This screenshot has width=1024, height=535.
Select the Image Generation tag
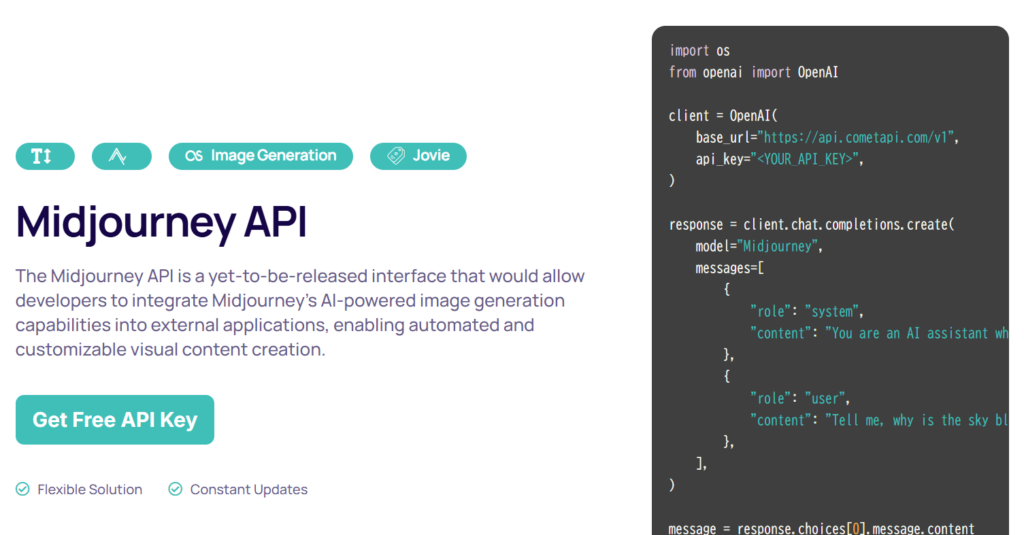(261, 156)
